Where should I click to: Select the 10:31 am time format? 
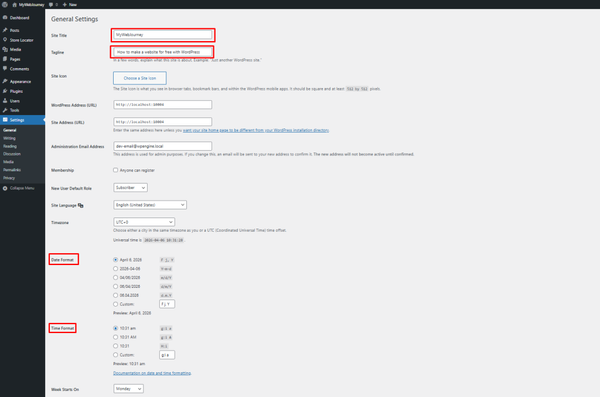(116, 328)
